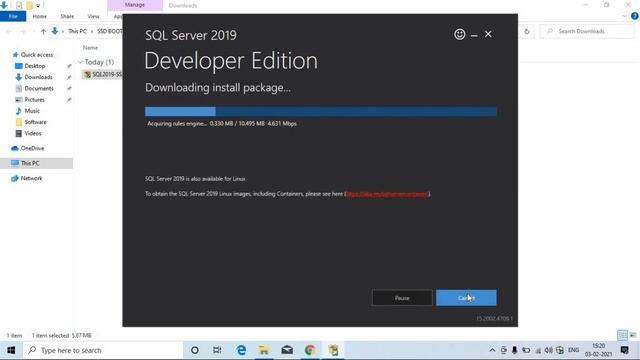Viewport: 640px width, 360px height.
Task: Show hidden system tray icons
Action: click(x=492, y=350)
